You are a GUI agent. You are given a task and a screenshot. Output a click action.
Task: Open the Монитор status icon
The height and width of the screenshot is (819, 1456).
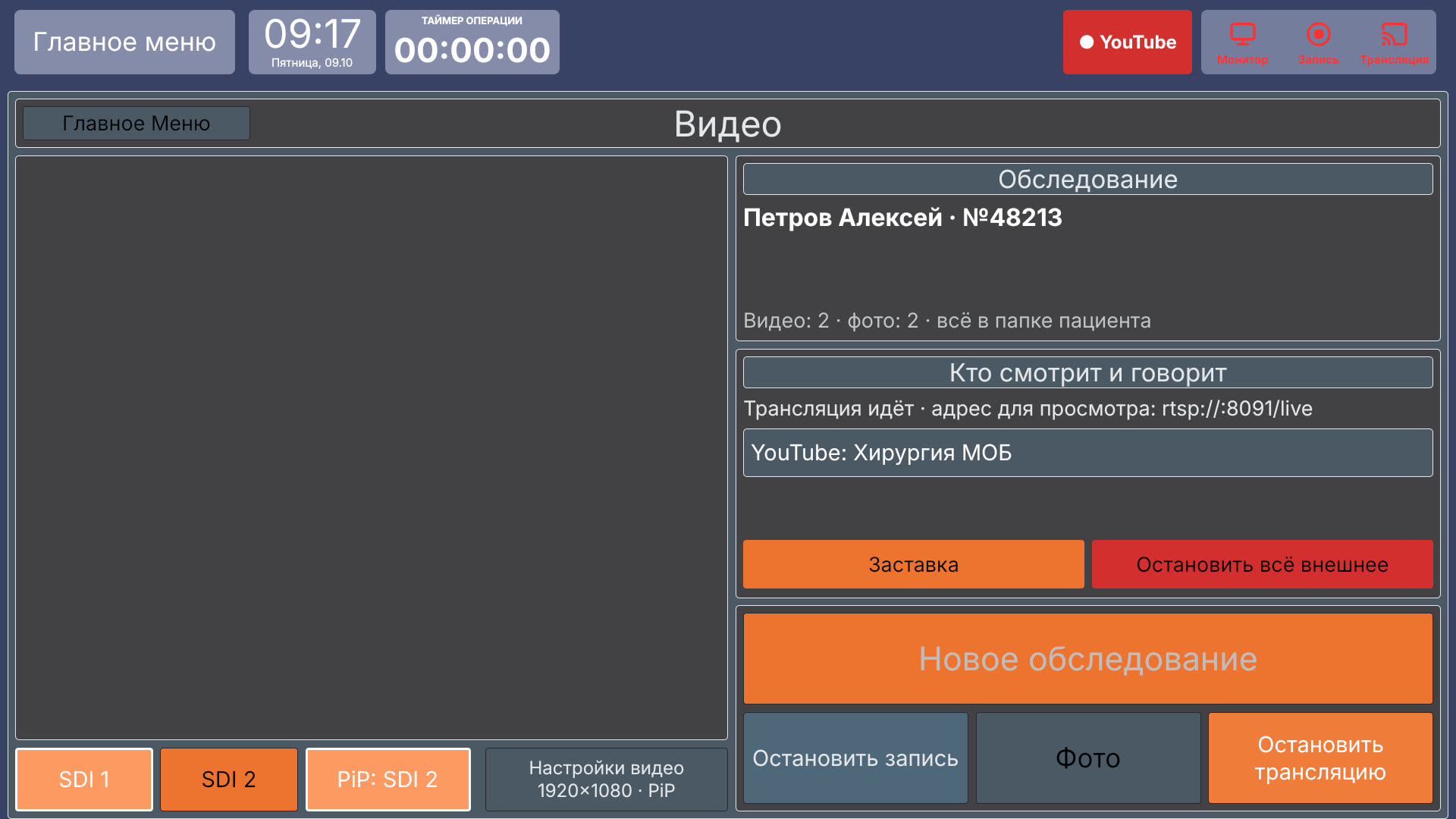(x=1242, y=42)
